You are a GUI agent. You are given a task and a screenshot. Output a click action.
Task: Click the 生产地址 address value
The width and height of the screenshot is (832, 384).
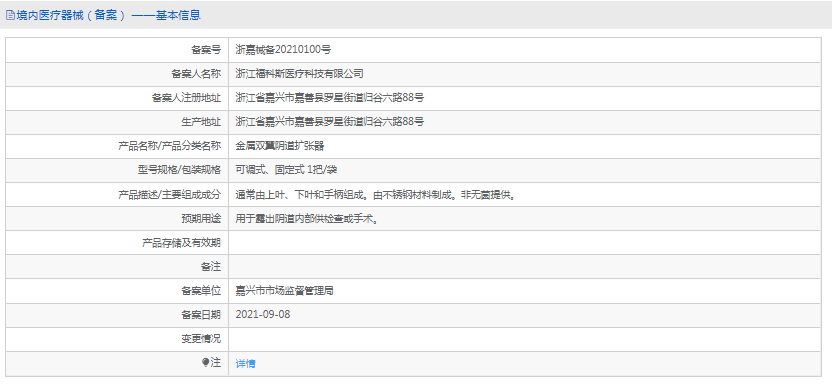[x=330, y=122]
